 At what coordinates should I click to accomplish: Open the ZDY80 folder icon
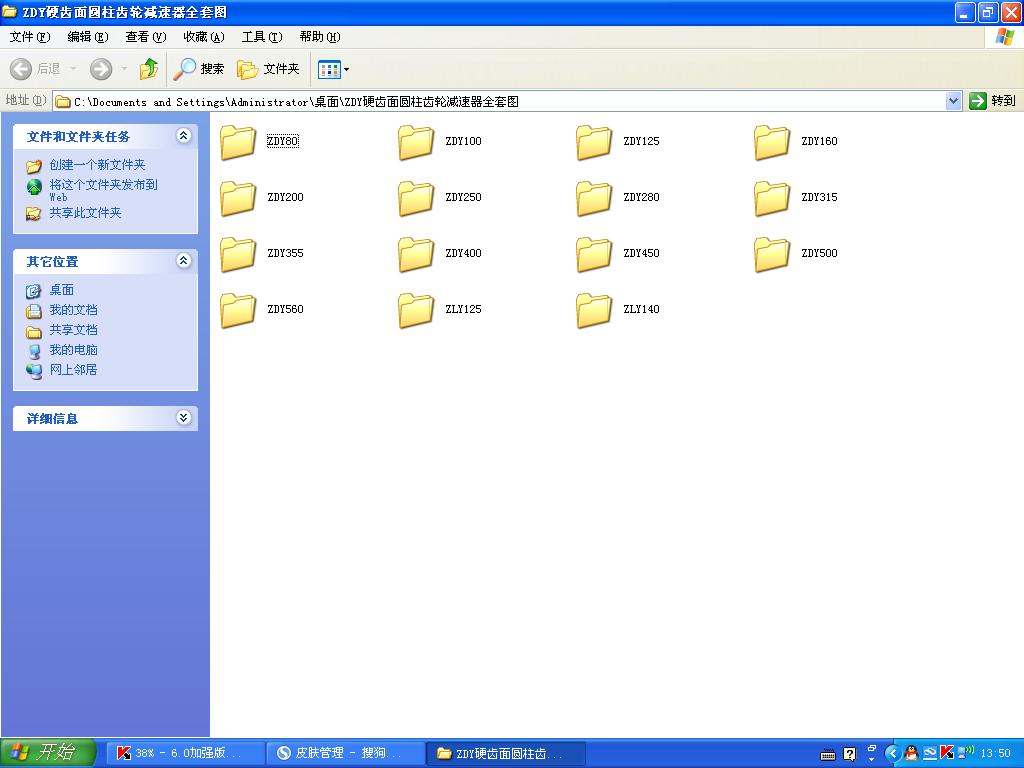point(238,142)
